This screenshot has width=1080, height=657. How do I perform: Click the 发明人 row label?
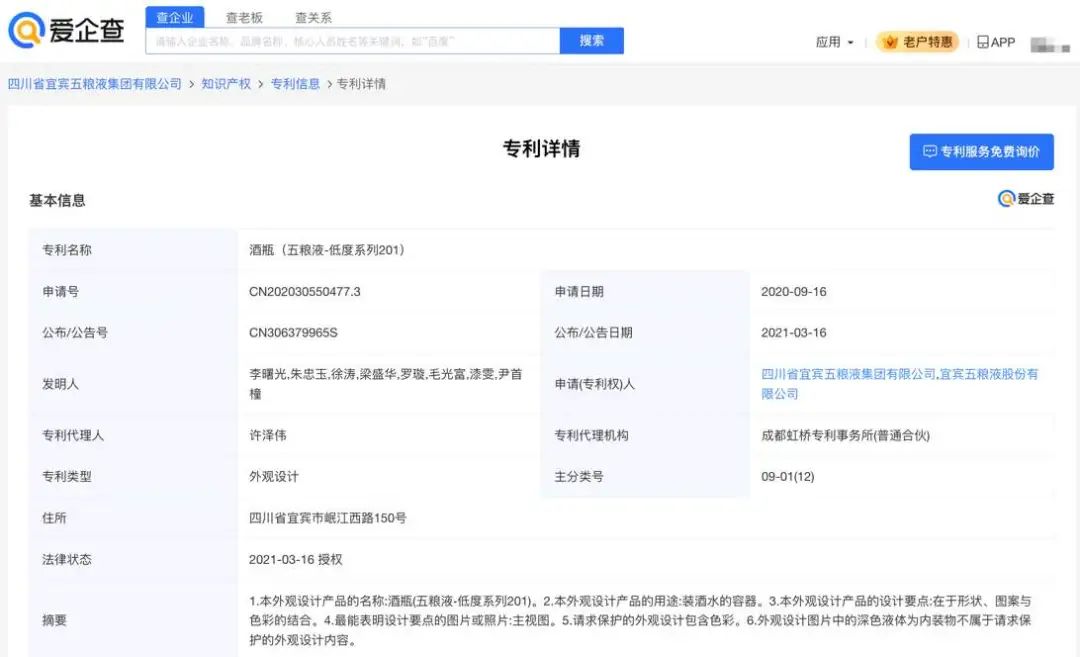click(x=61, y=384)
